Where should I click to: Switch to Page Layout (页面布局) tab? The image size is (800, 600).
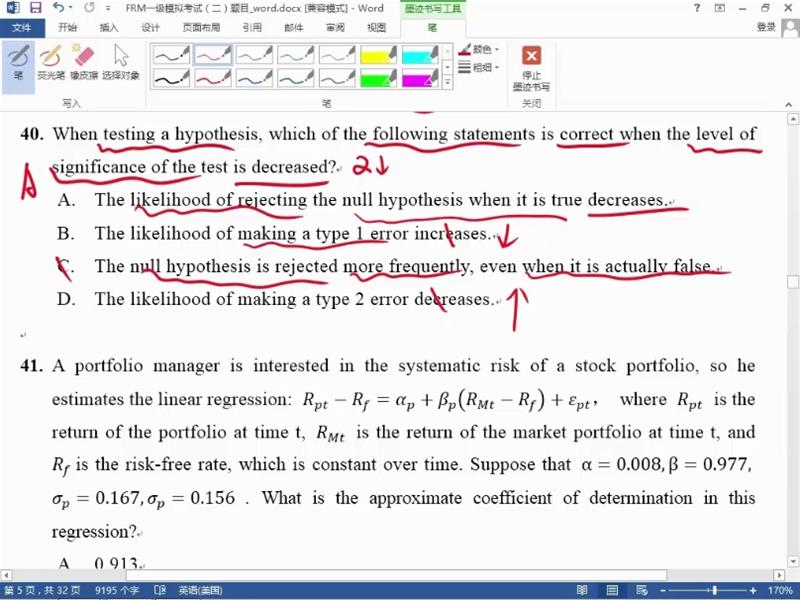[203, 28]
